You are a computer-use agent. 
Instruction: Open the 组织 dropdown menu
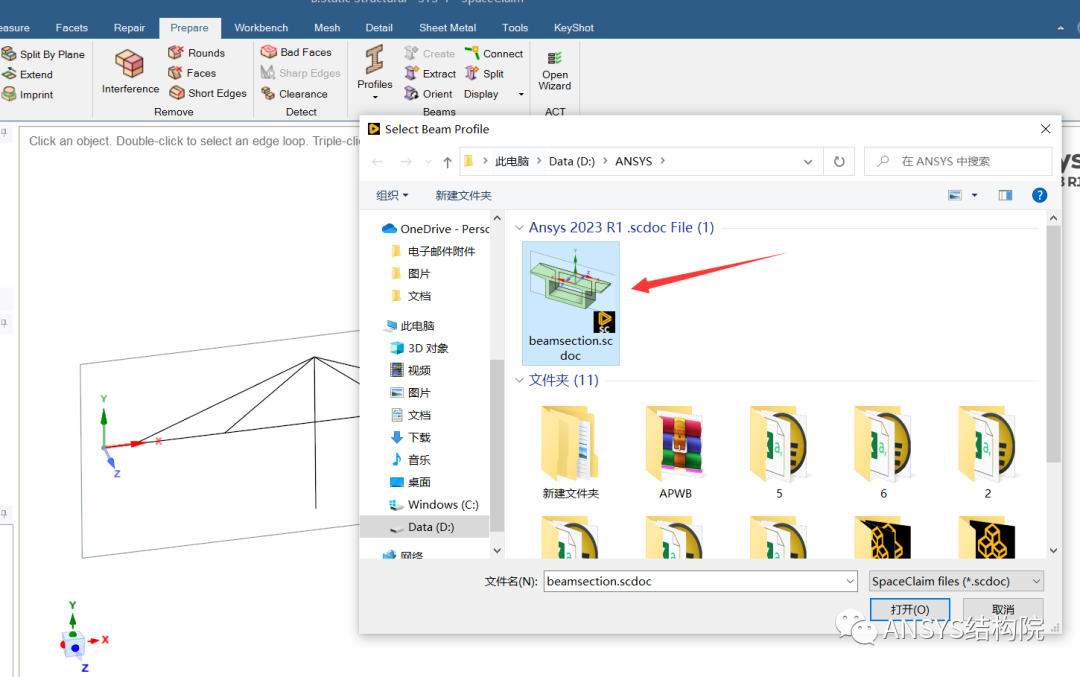coord(392,195)
